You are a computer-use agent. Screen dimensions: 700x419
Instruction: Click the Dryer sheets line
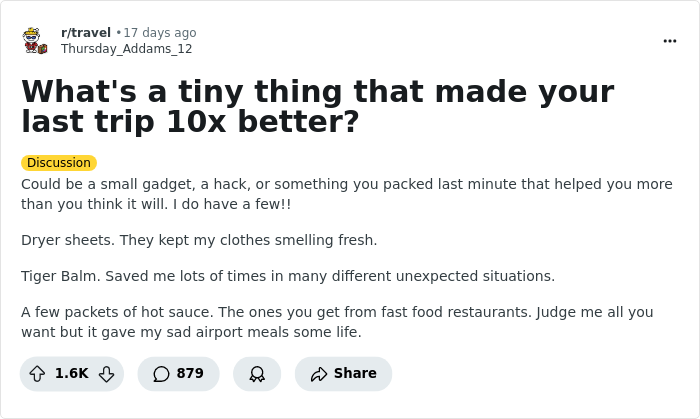tap(199, 240)
